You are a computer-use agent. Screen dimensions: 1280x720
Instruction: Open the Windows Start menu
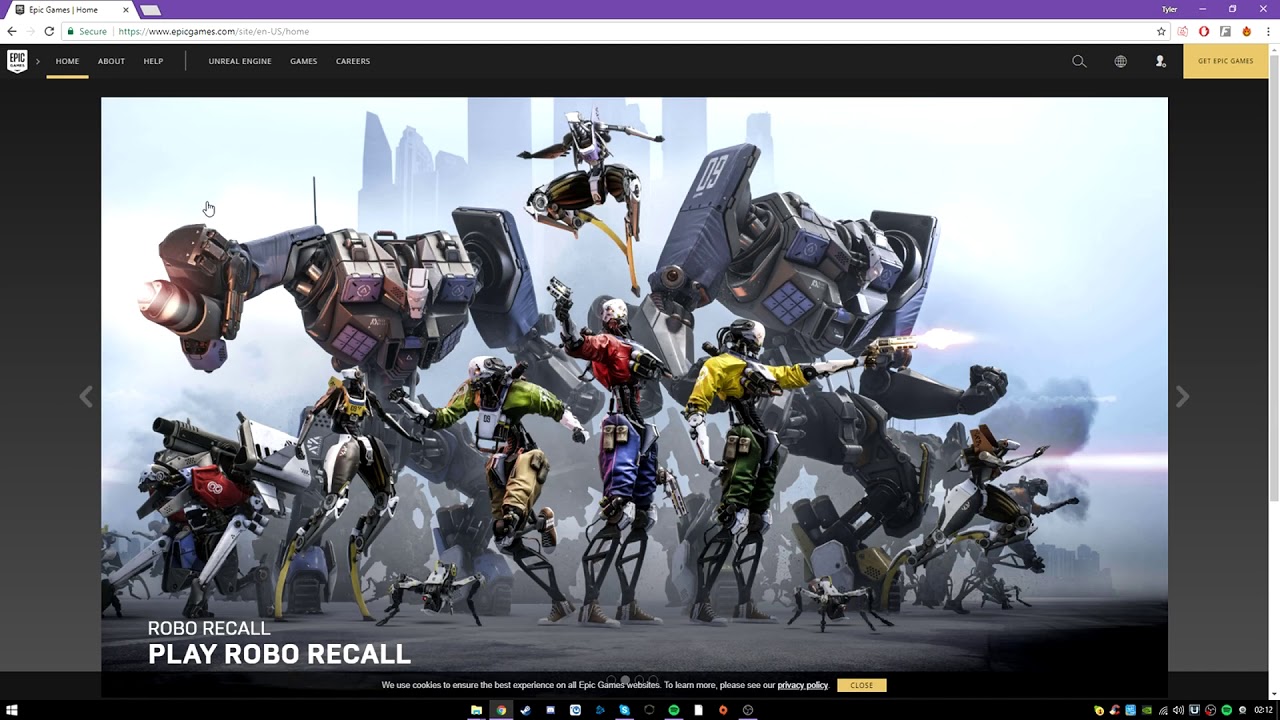tap(12, 710)
